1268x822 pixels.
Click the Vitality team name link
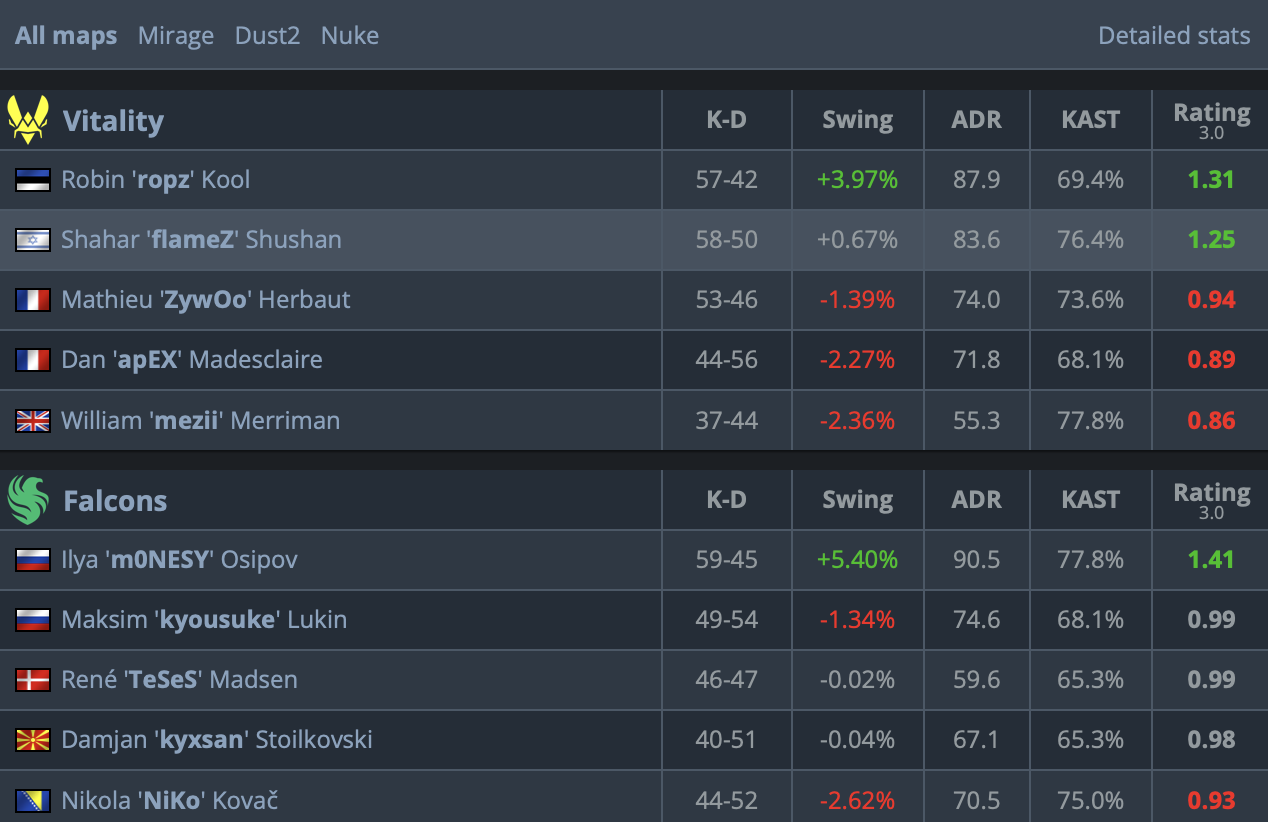(113, 121)
